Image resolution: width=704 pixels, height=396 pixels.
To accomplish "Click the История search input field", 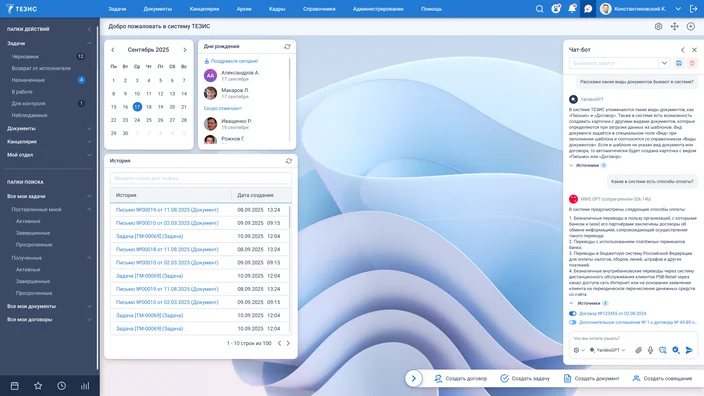I will [201, 178].
